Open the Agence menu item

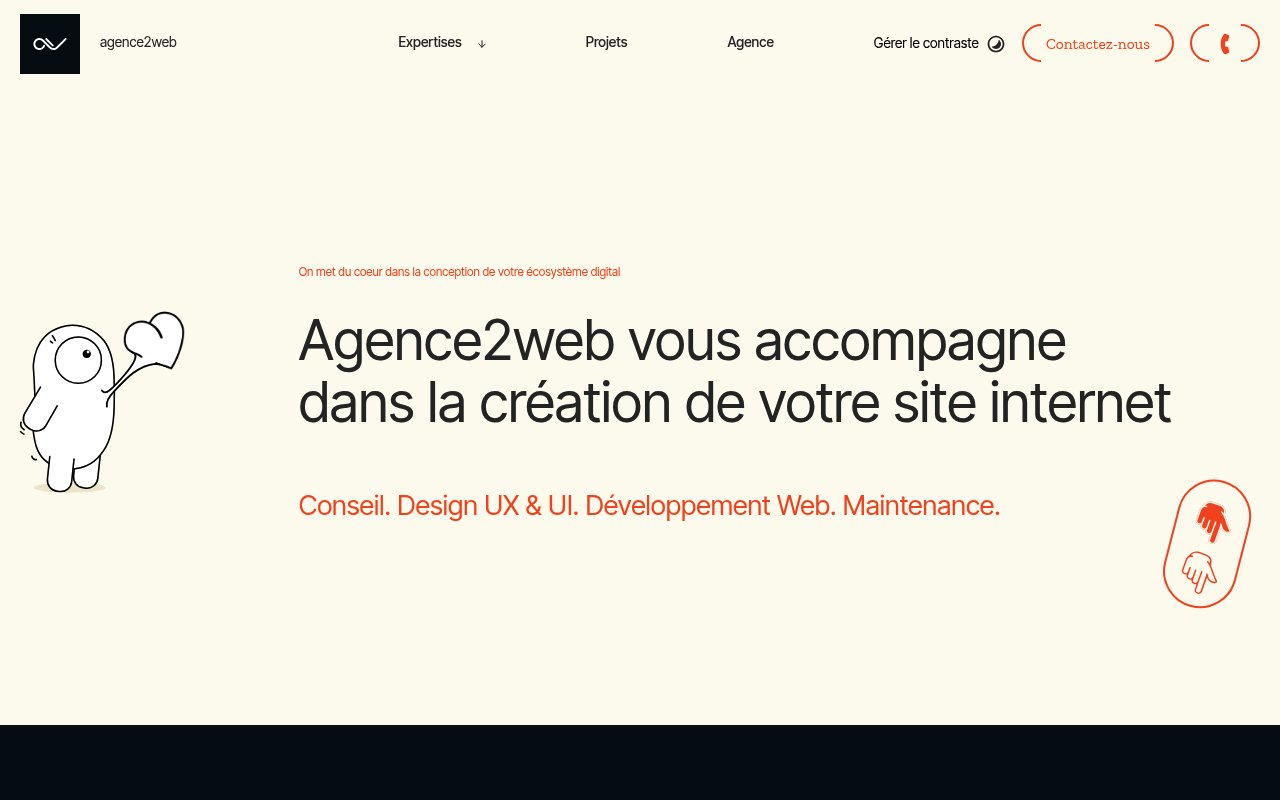tap(750, 42)
